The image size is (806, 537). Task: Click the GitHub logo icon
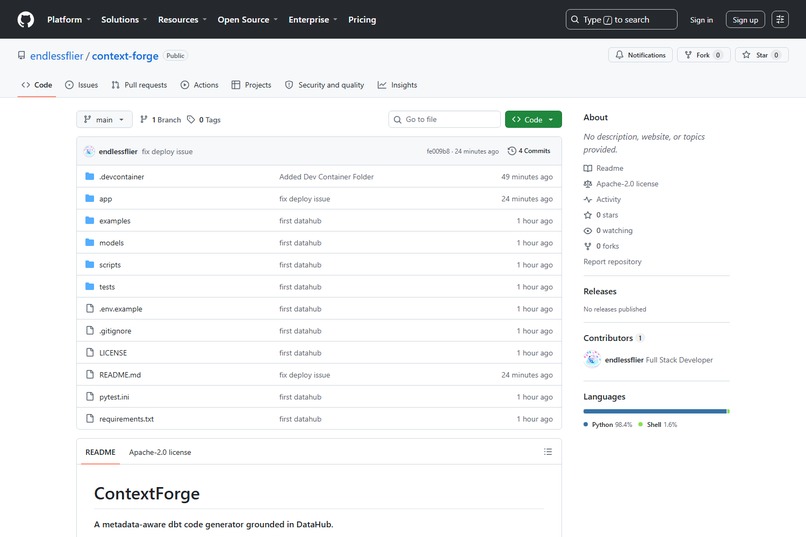(x=26, y=20)
